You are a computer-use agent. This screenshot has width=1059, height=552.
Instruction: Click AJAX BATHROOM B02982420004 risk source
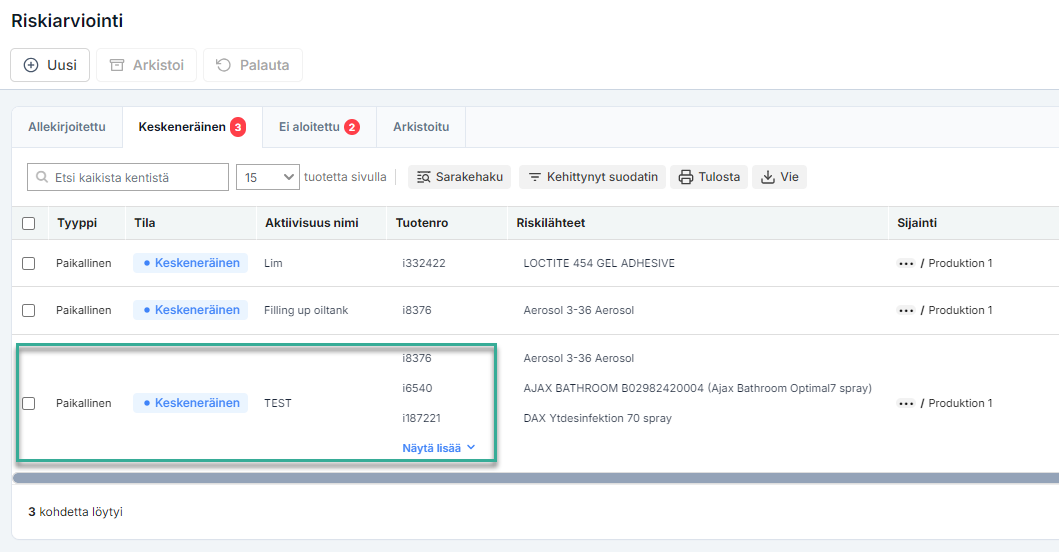coord(698,388)
